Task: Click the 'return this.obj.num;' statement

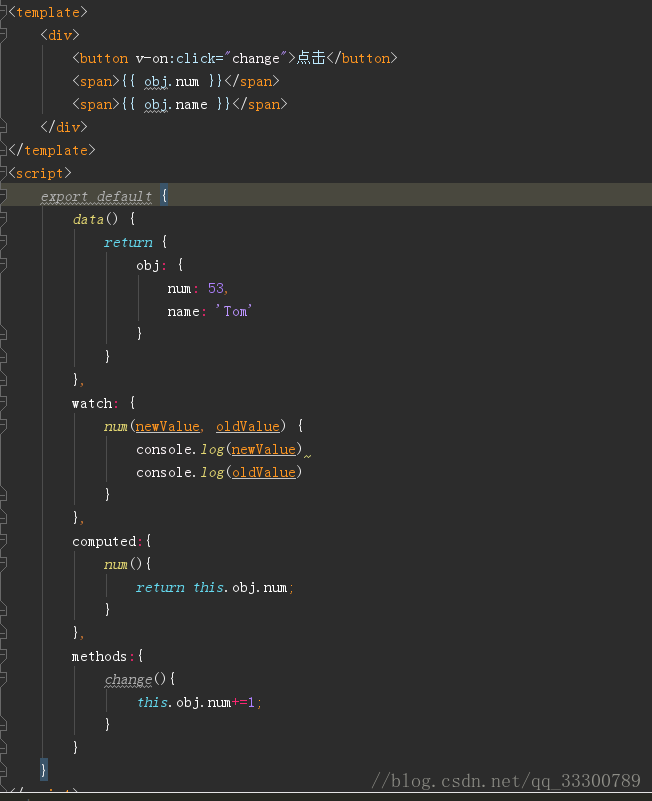Action: (215, 587)
